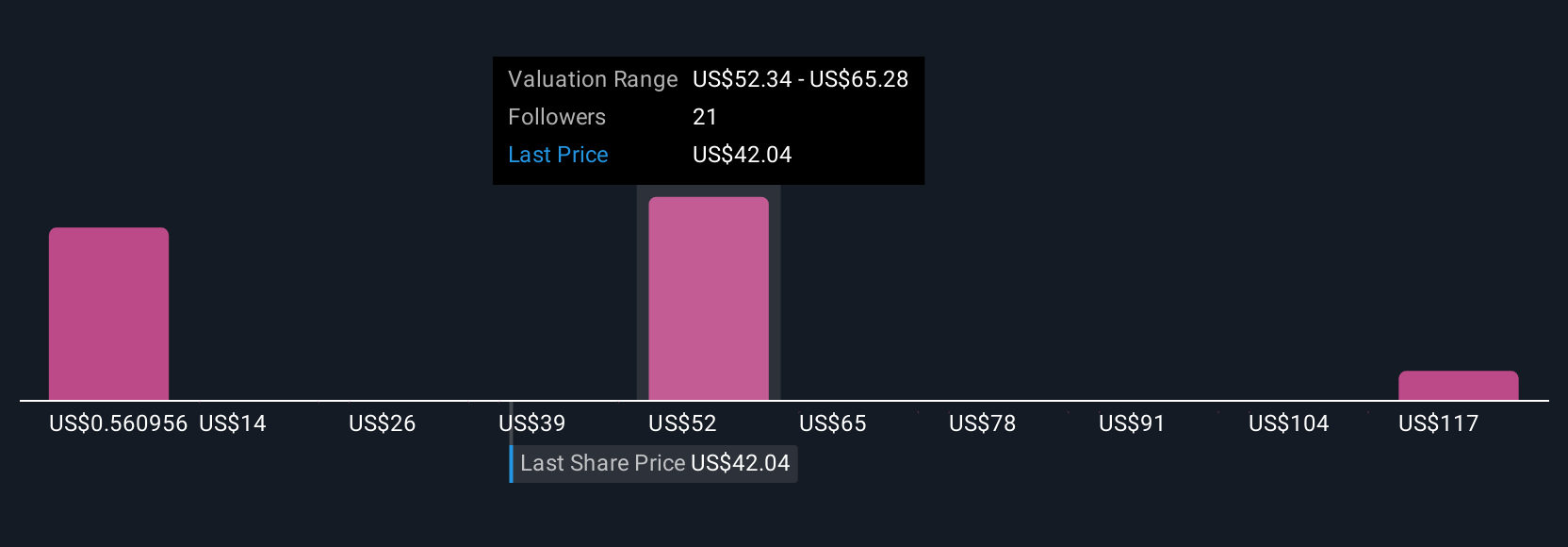Click the US$26 axis label
The image size is (1568, 547).
click(x=383, y=423)
